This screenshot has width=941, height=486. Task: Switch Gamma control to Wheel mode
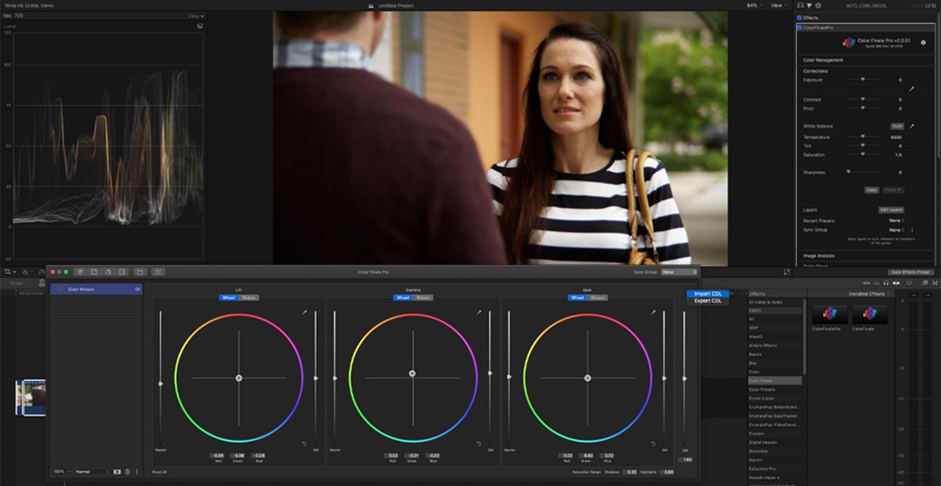[403, 298]
